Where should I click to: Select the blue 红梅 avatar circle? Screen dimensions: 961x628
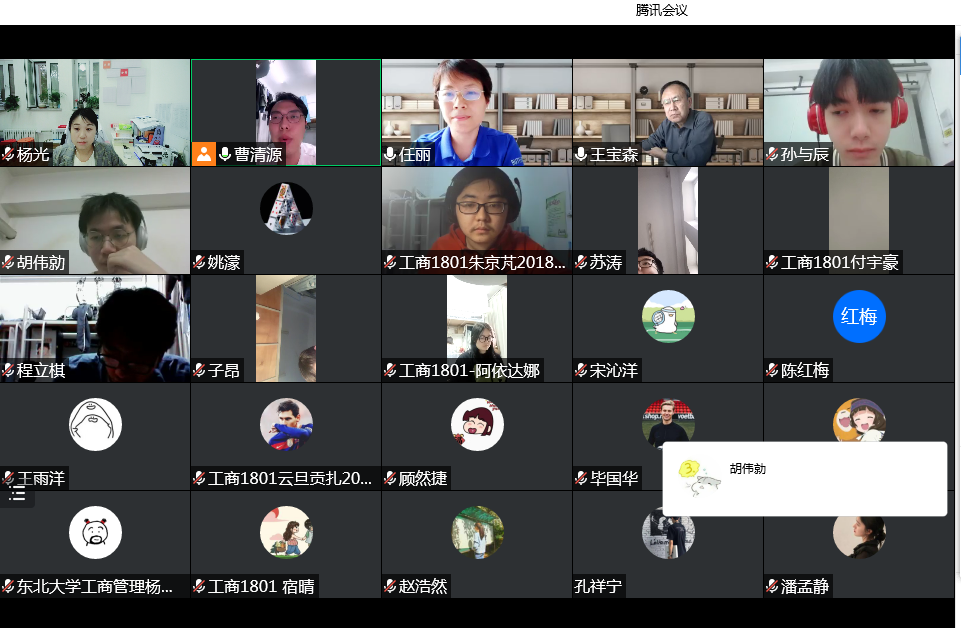859,317
